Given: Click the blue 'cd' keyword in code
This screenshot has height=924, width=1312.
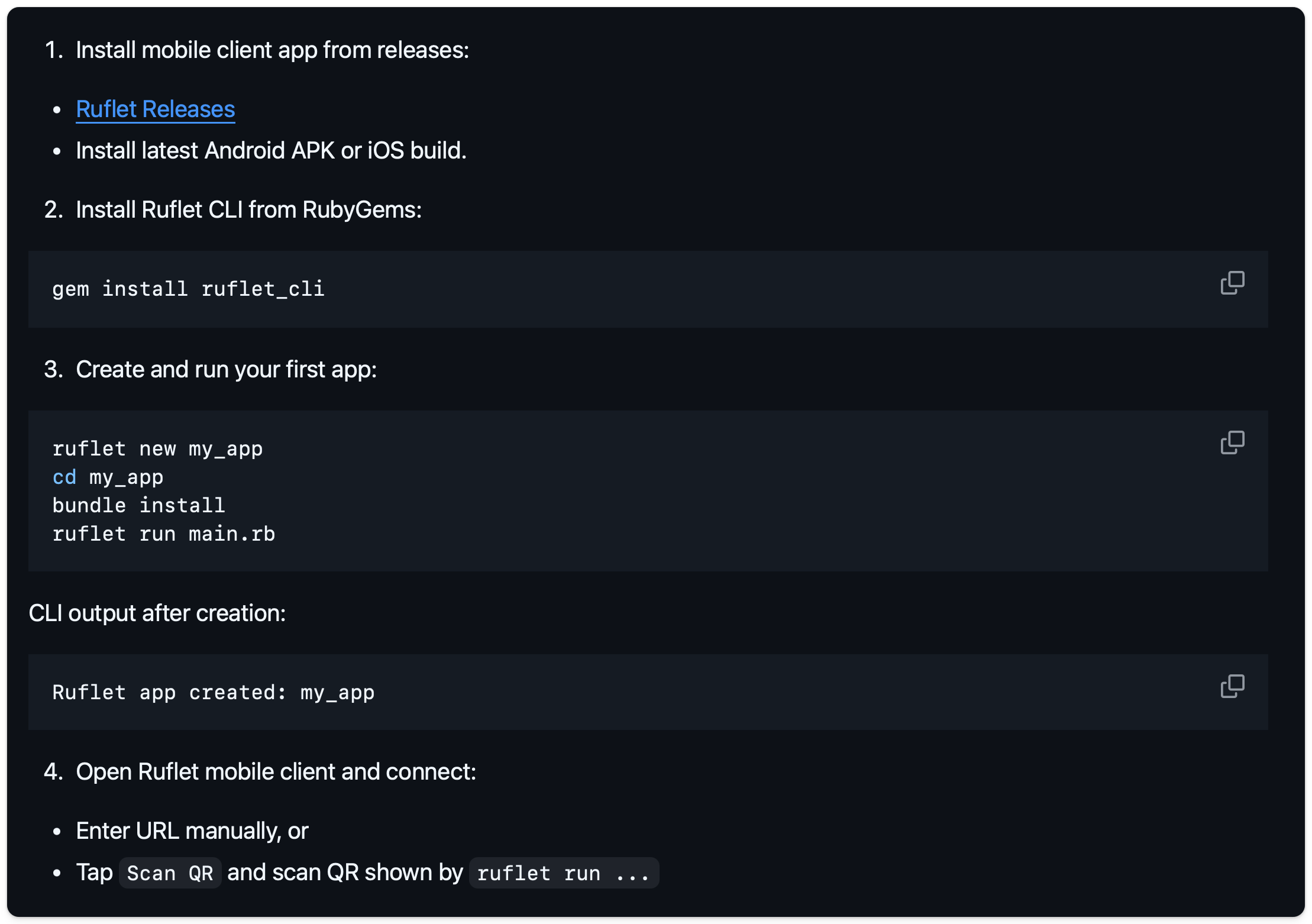Looking at the screenshot, I should point(64,477).
